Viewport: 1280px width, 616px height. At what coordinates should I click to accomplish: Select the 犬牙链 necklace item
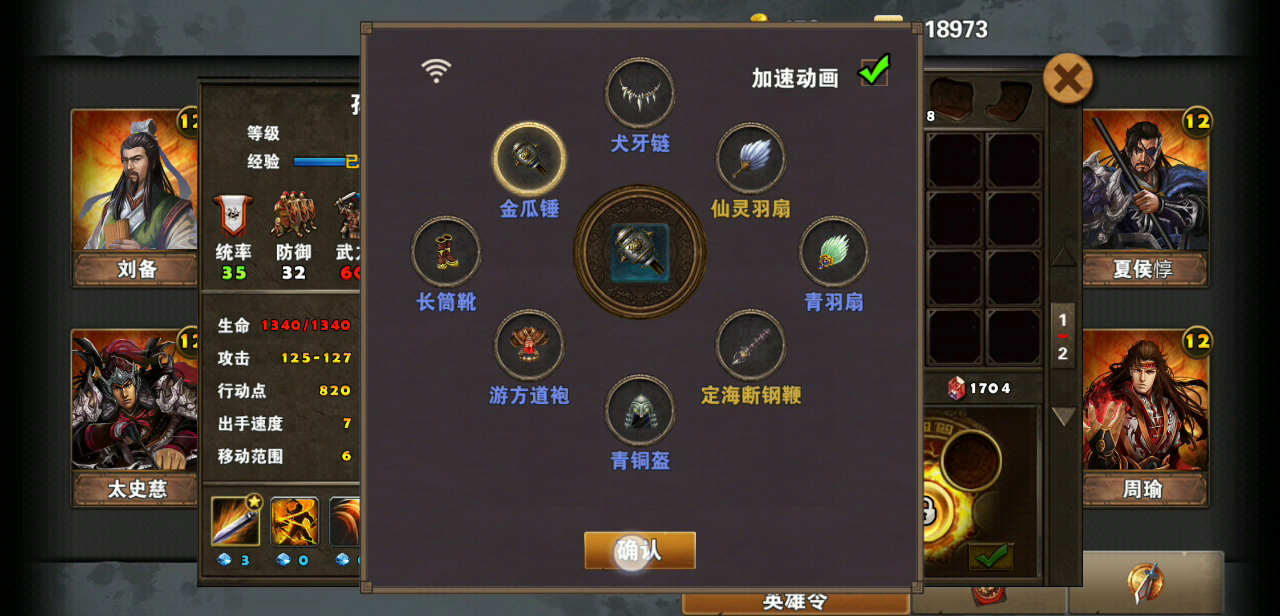640,93
